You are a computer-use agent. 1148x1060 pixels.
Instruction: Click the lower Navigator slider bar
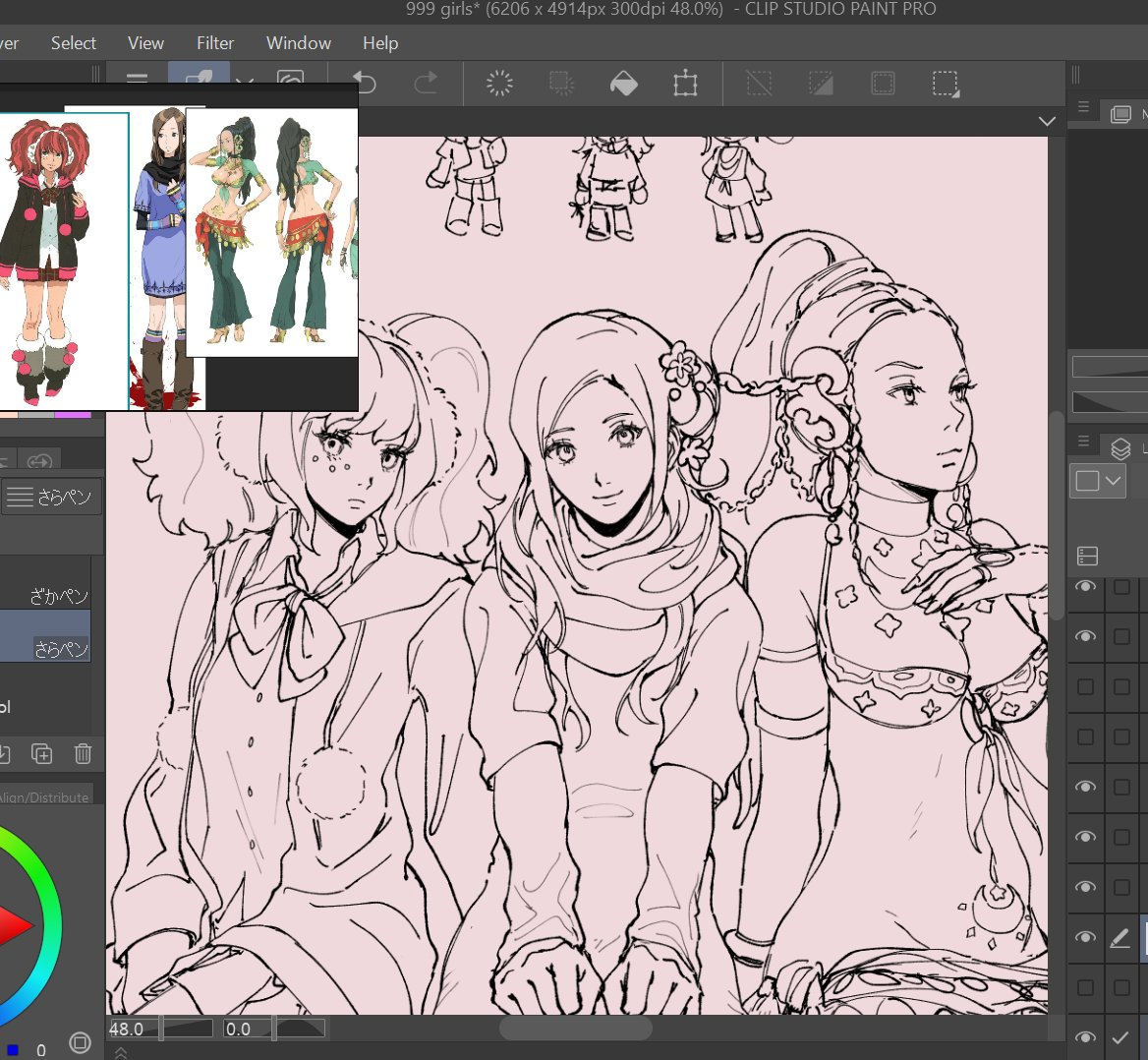coord(1110,401)
